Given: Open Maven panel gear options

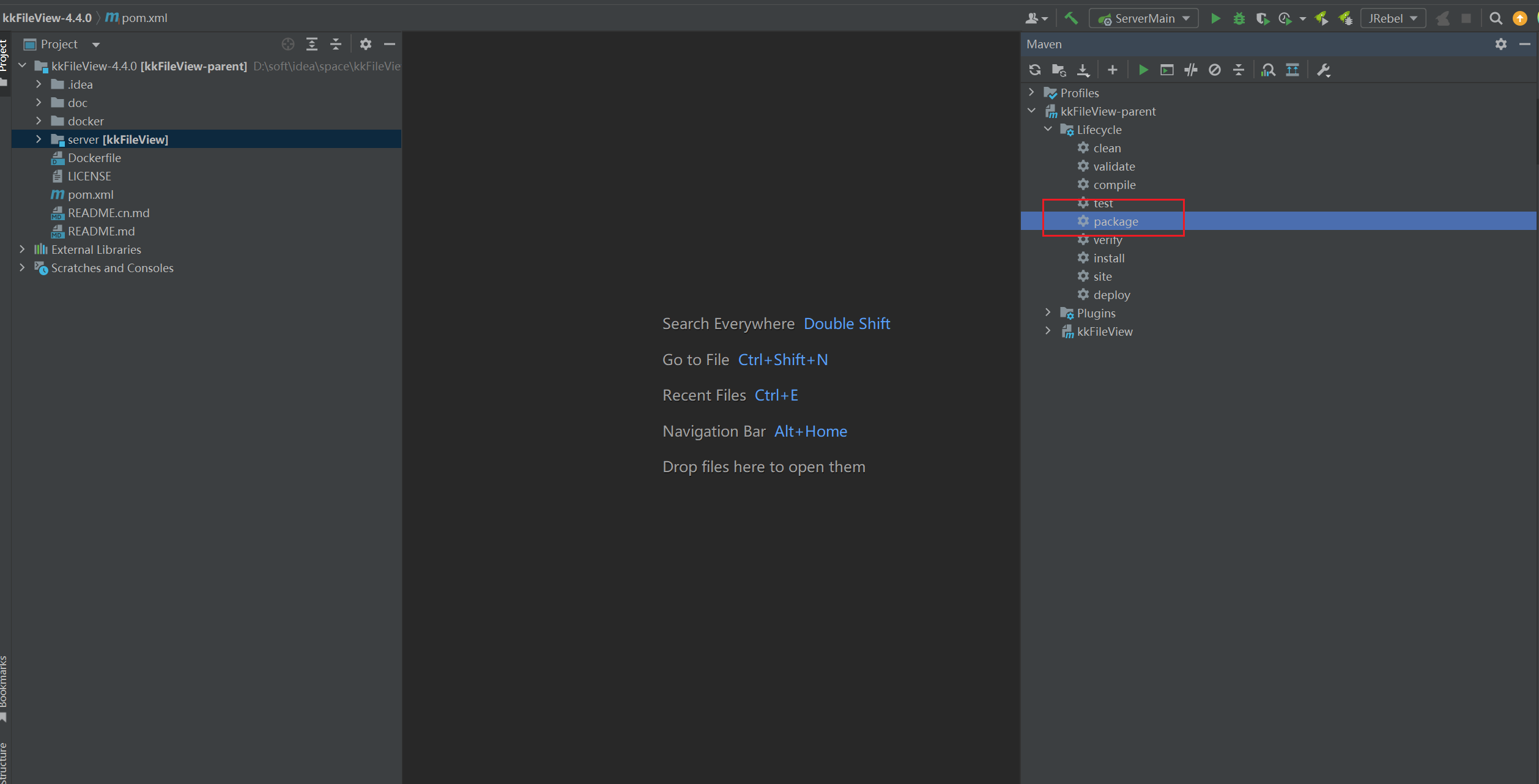Looking at the screenshot, I should click(x=1500, y=44).
